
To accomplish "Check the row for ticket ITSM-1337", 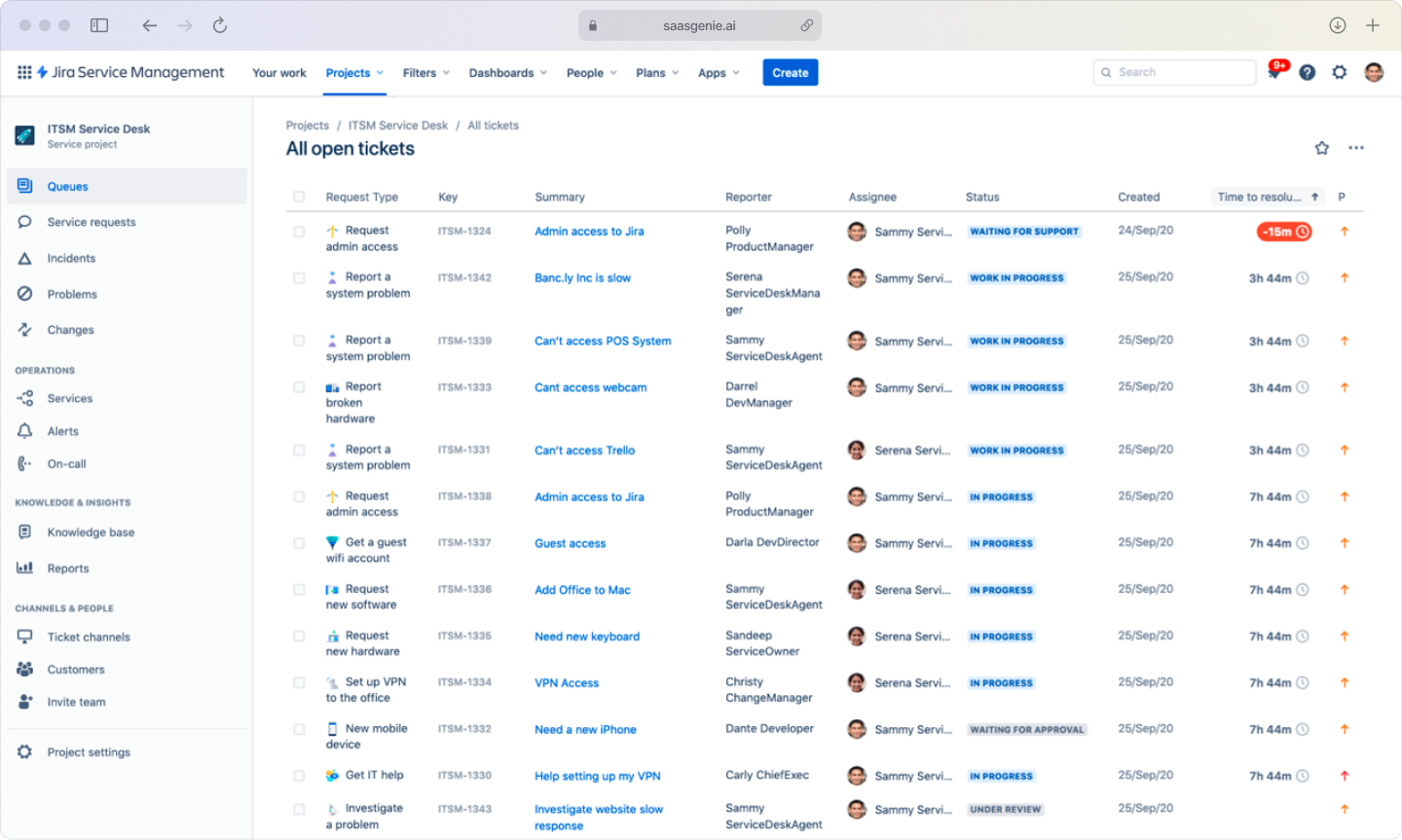I will click(x=299, y=542).
